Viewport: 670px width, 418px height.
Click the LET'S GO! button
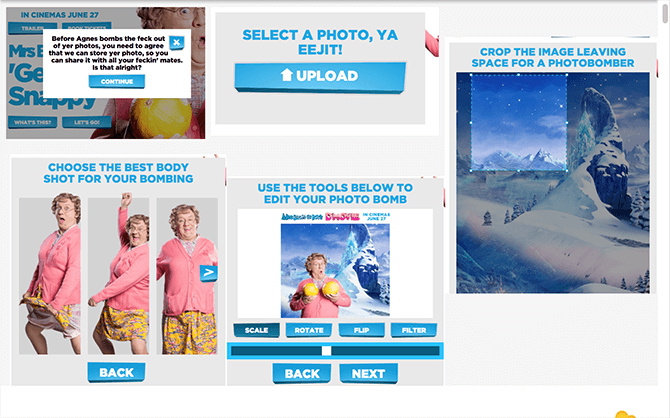(87, 122)
